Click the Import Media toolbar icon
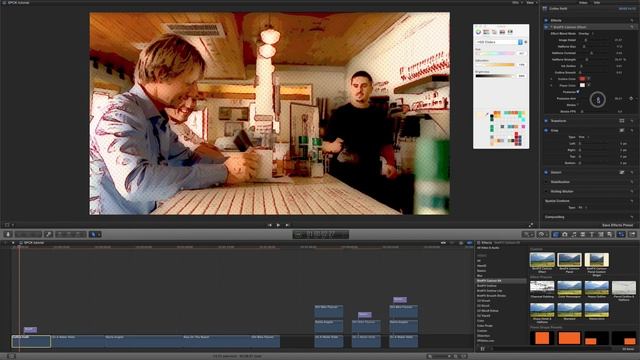Image resolution: width=640 pixels, height=360 pixels. [7, 234]
